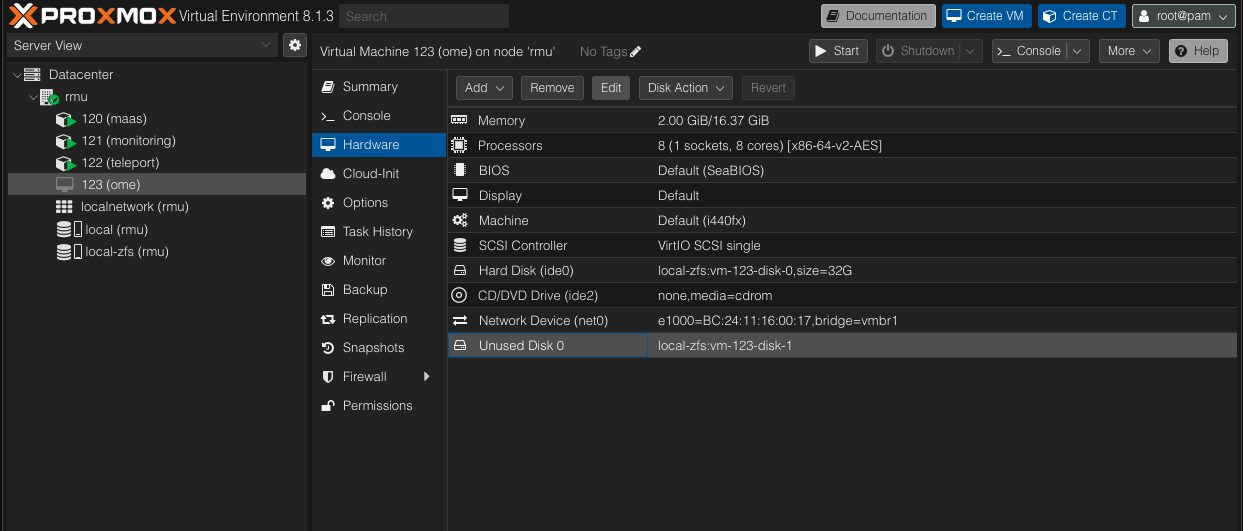Click the localnetwork (rmu) grid icon
Image resolution: width=1243 pixels, height=531 pixels.
click(x=64, y=207)
